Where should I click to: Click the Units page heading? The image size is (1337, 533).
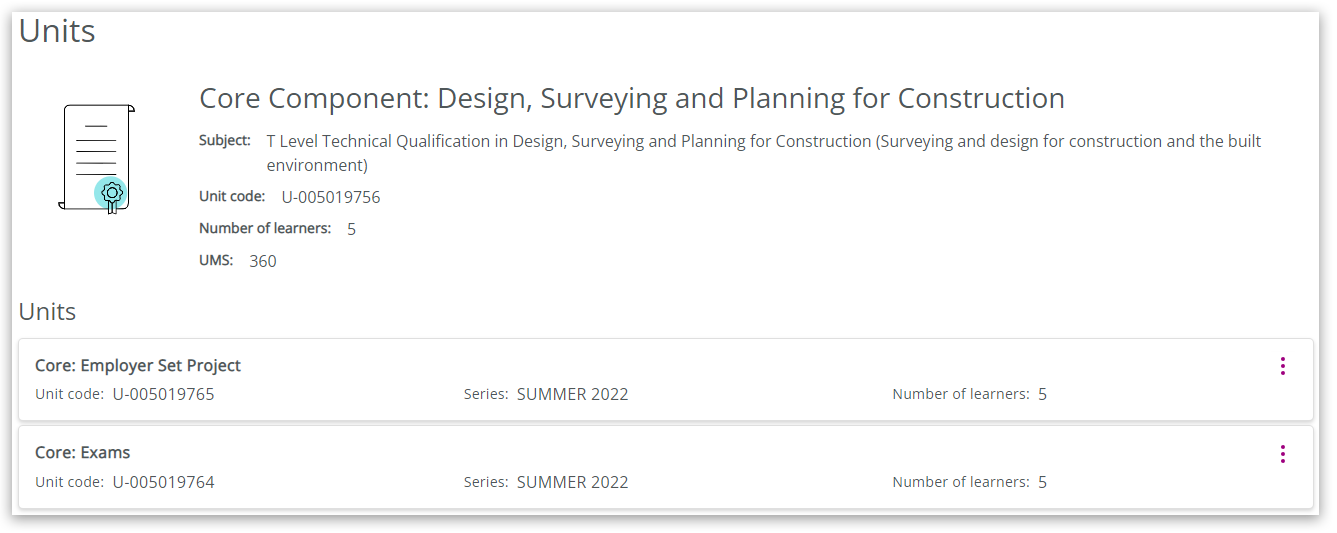(x=57, y=31)
